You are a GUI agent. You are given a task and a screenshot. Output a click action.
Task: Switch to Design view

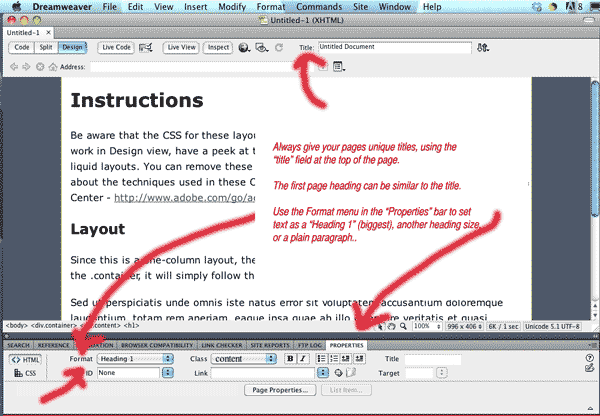72,47
